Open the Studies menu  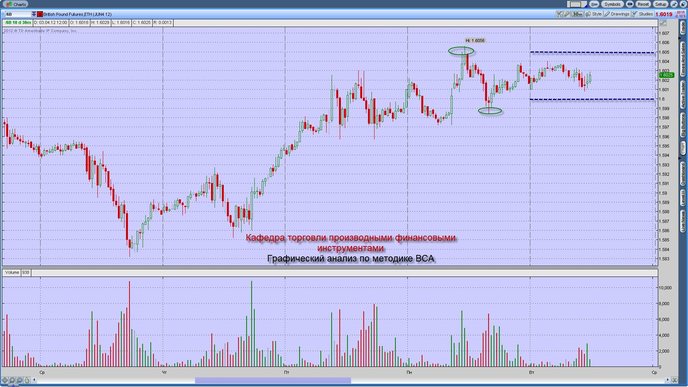(642, 14)
